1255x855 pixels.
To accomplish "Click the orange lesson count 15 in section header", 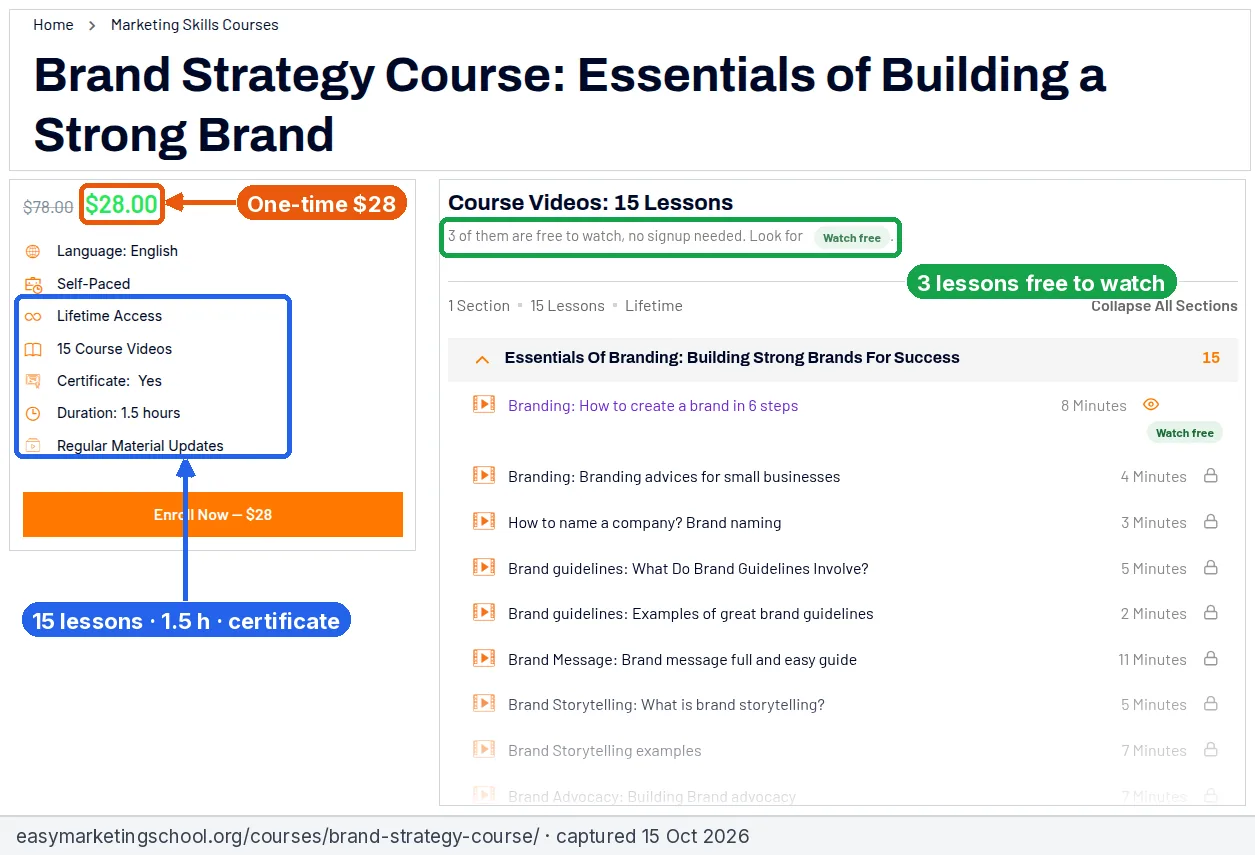I will click(1211, 358).
